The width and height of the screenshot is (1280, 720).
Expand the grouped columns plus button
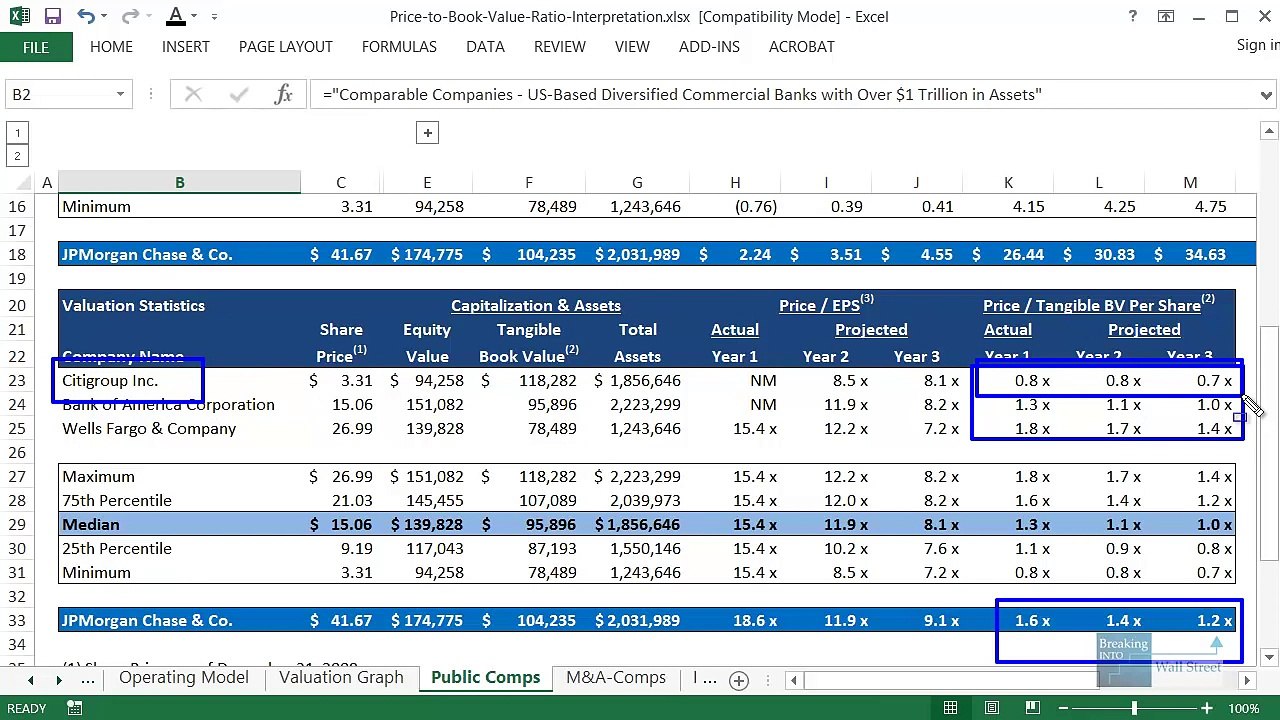click(427, 133)
